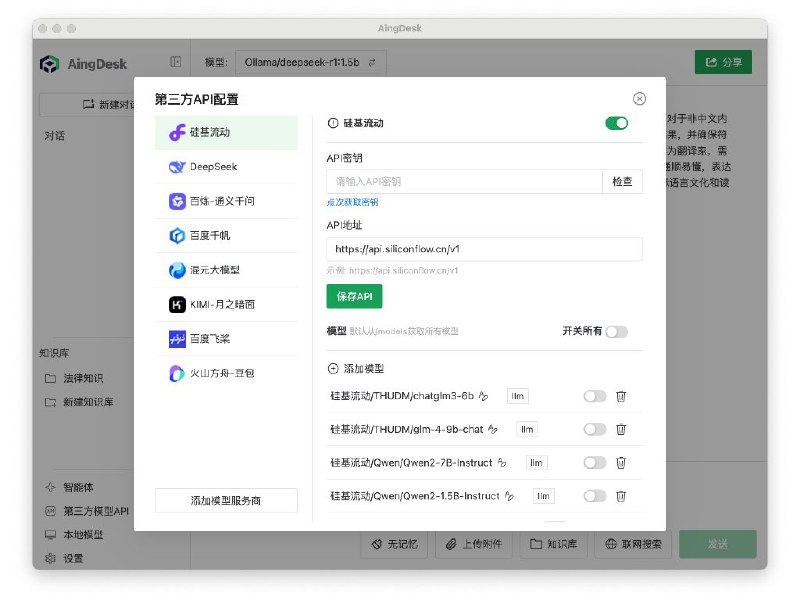The height and width of the screenshot is (600, 800).
Task: Select the 混元大模型 provider
Action: pos(226,270)
